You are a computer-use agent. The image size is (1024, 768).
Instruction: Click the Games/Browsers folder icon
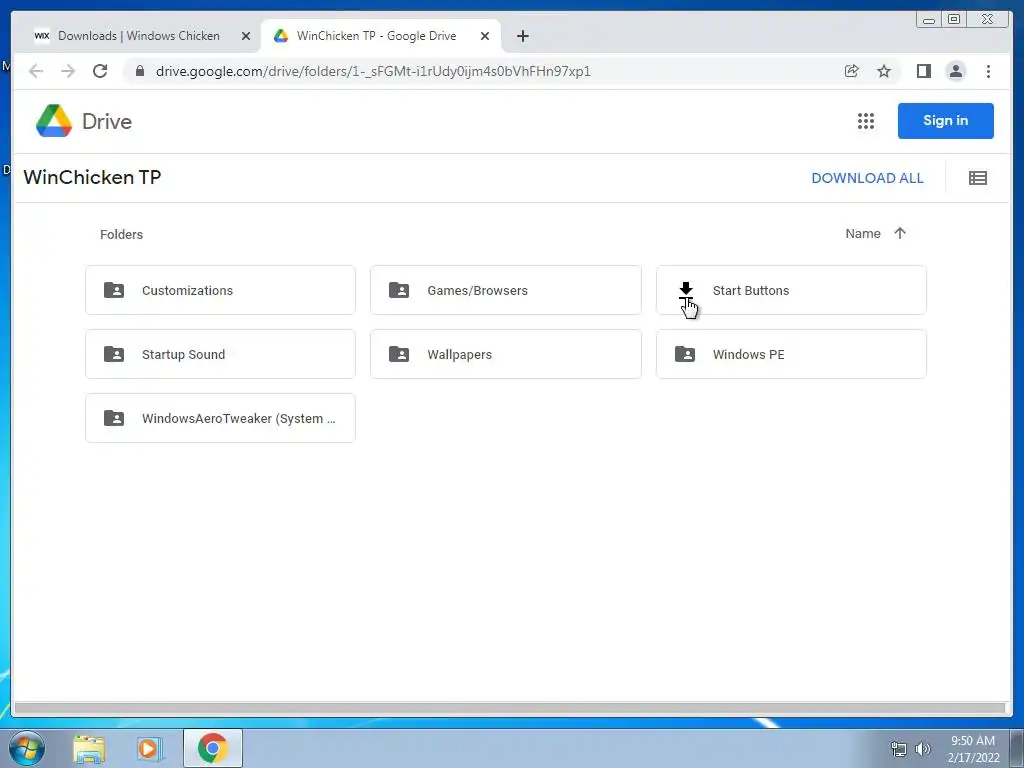[399, 290]
